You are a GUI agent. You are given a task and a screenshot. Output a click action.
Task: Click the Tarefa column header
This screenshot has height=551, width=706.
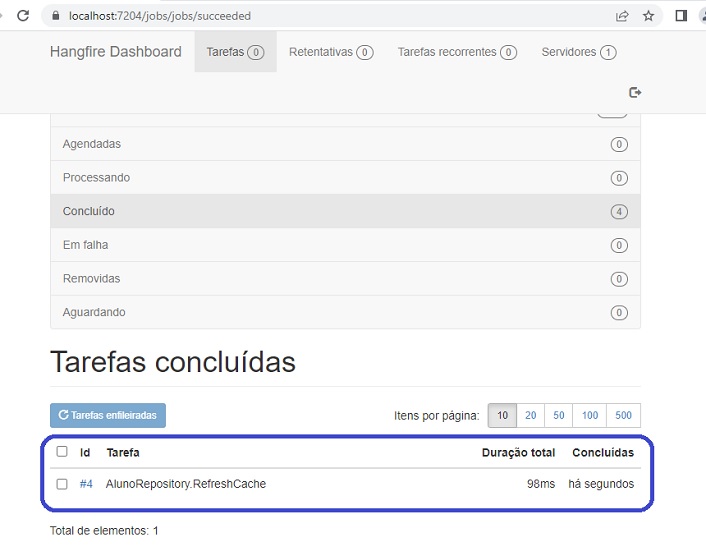[x=123, y=453]
